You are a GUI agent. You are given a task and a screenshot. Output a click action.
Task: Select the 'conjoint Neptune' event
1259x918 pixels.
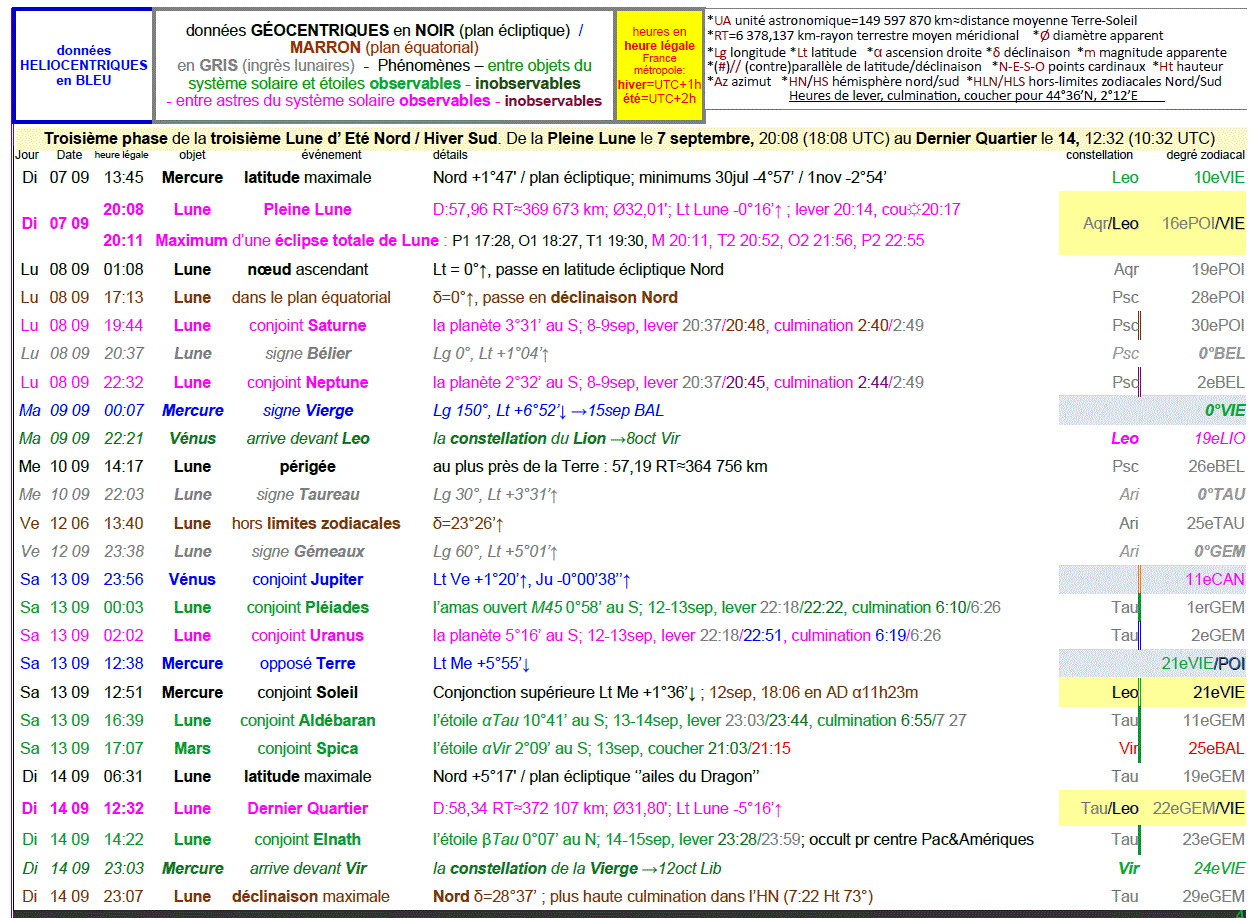point(307,382)
